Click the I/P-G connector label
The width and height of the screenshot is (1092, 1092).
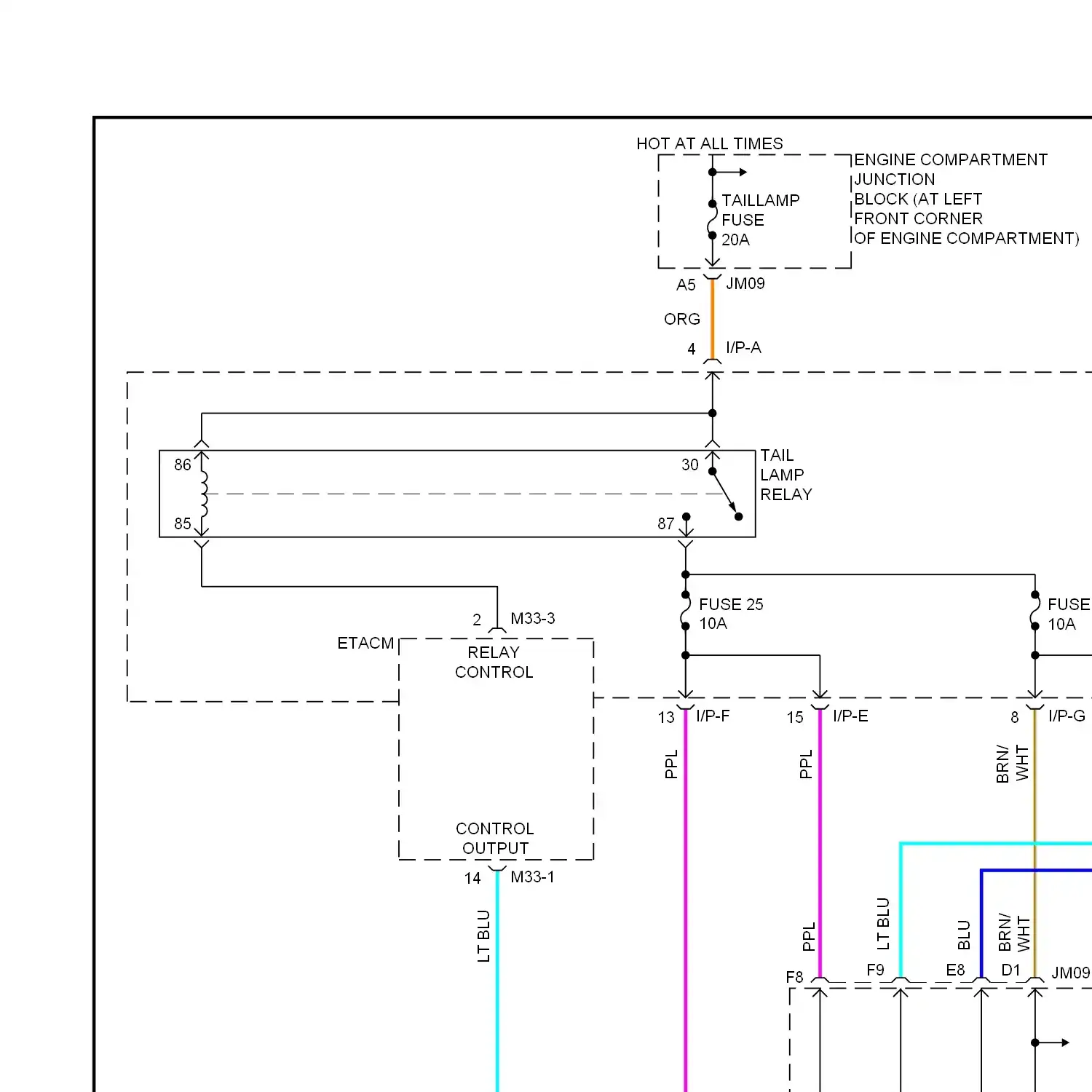(x=1067, y=716)
